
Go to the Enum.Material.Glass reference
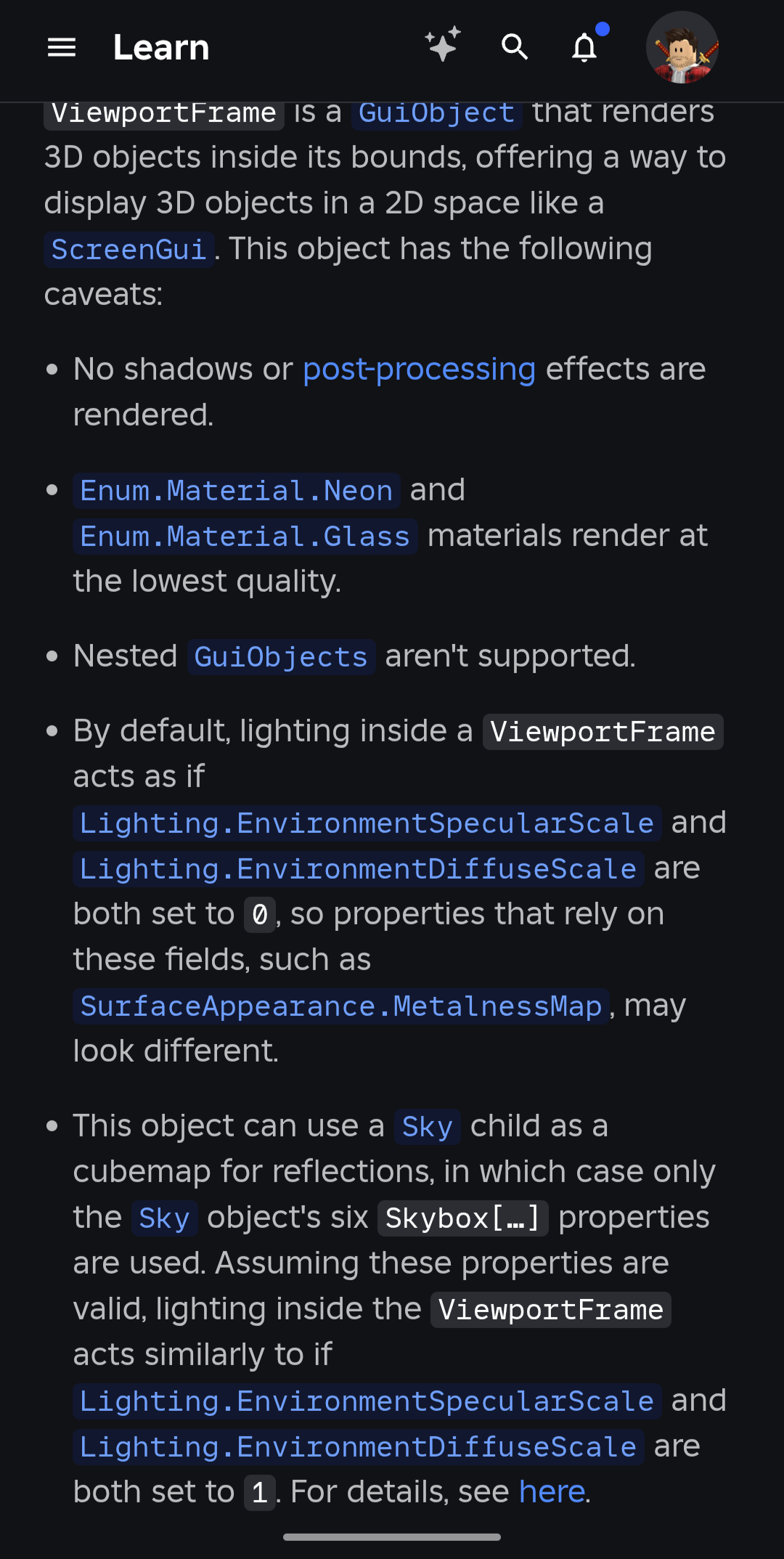tap(245, 537)
